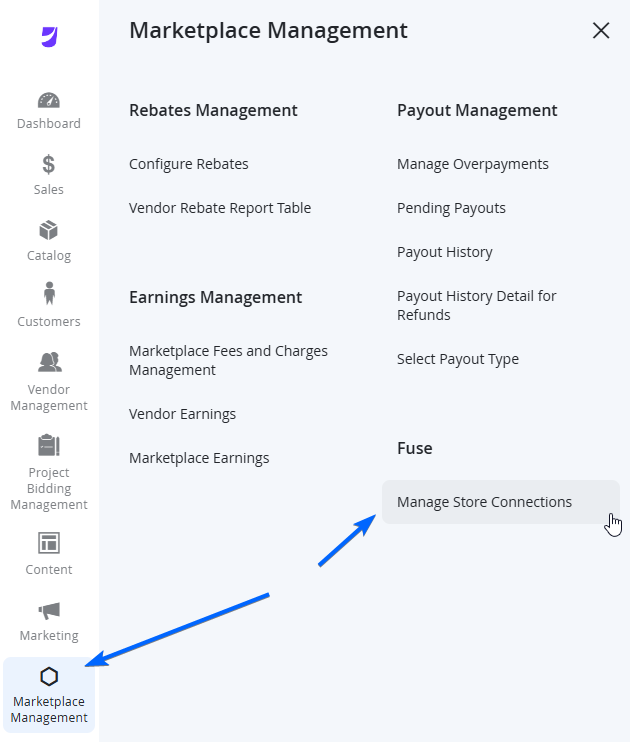The height and width of the screenshot is (742, 630).
Task: Open Manage Overpayments
Action: [473, 164]
